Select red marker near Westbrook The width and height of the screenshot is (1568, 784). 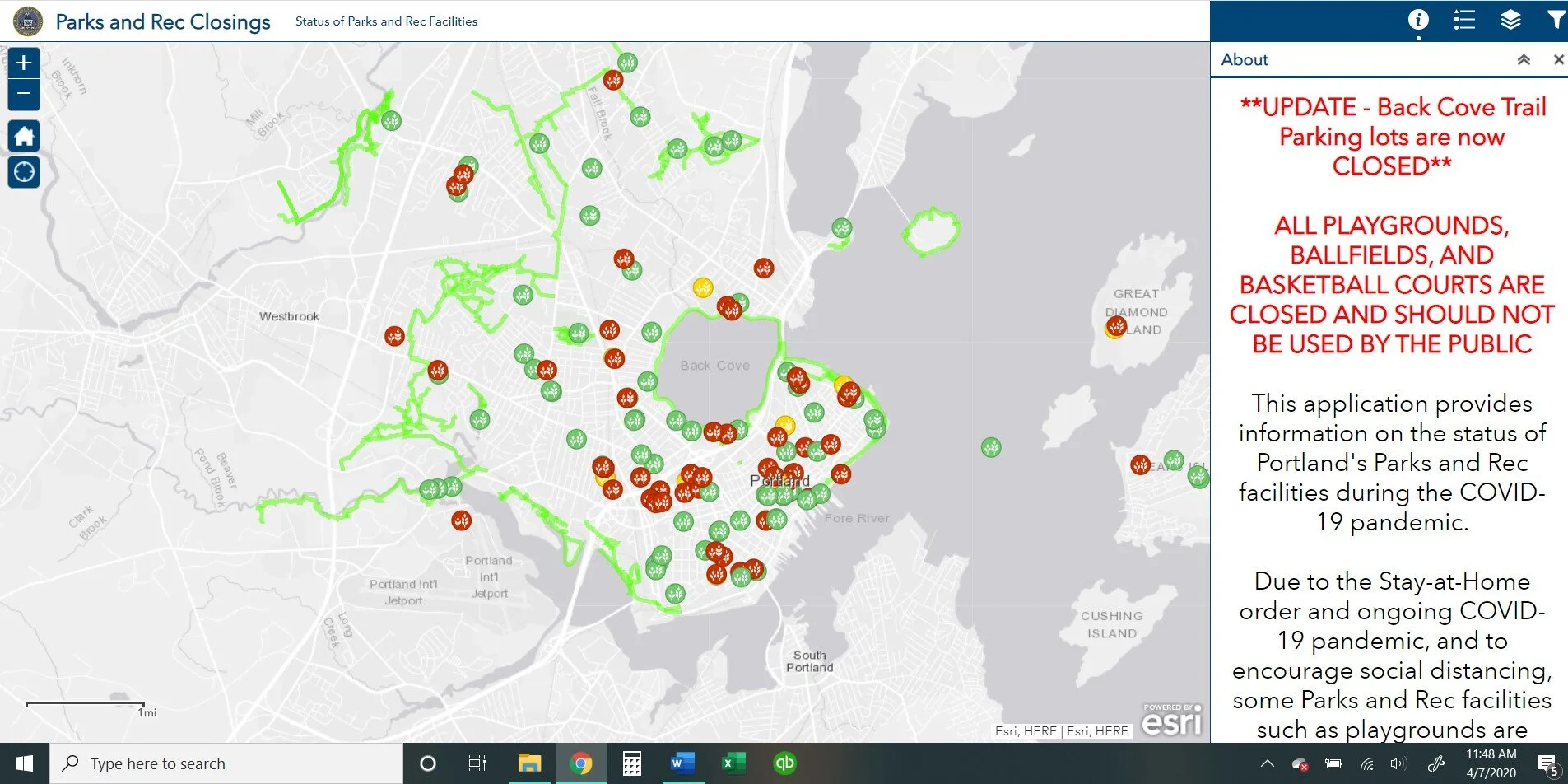394,336
